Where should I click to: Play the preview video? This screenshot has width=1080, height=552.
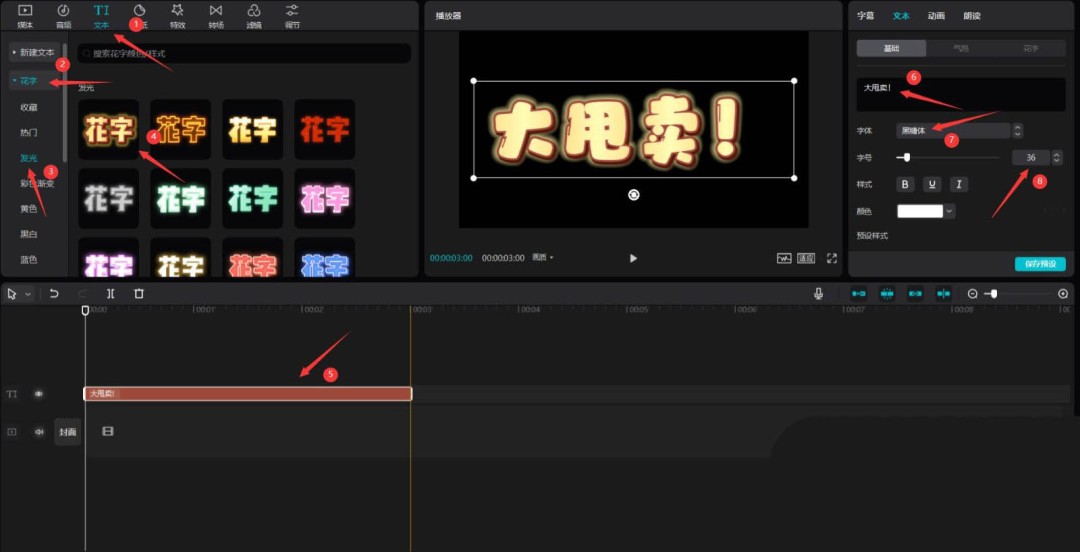pos(634,258)
